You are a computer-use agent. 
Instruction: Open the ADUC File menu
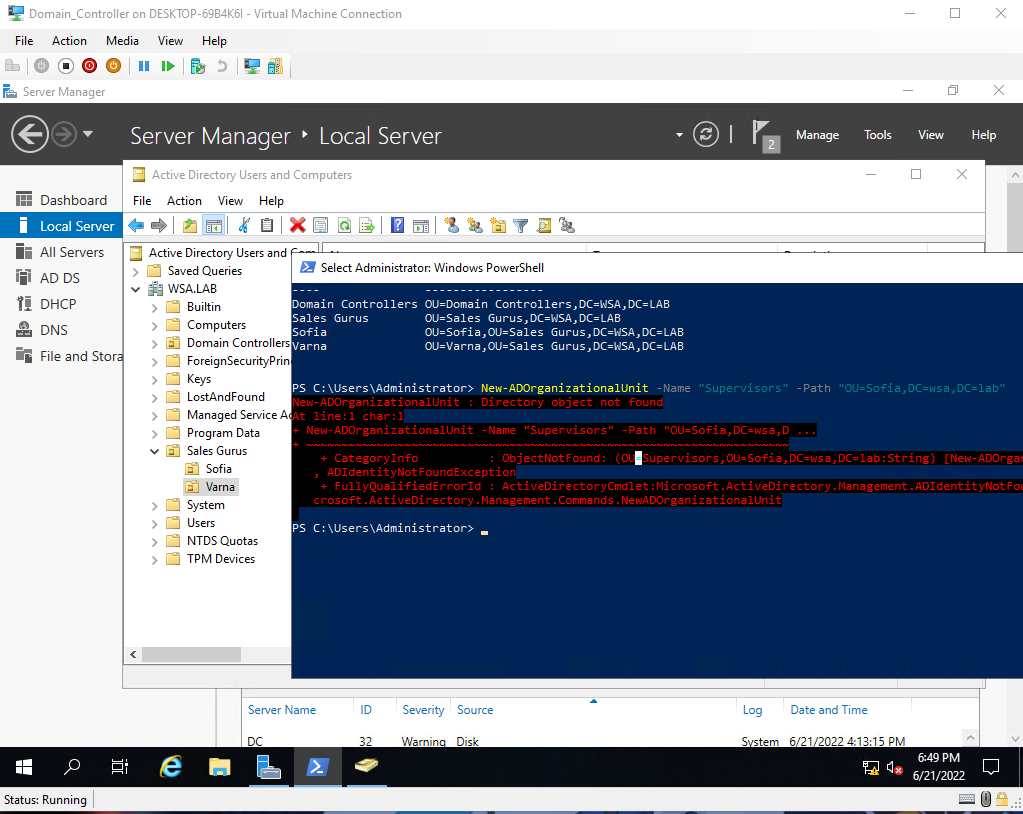click(x=142, y=201)
